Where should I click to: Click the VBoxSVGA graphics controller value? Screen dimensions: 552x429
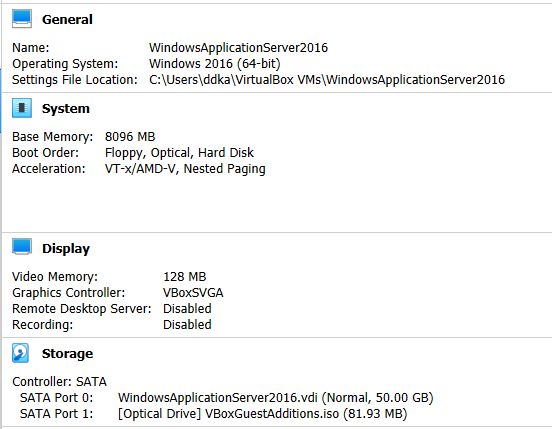click(x=193, y=293)
